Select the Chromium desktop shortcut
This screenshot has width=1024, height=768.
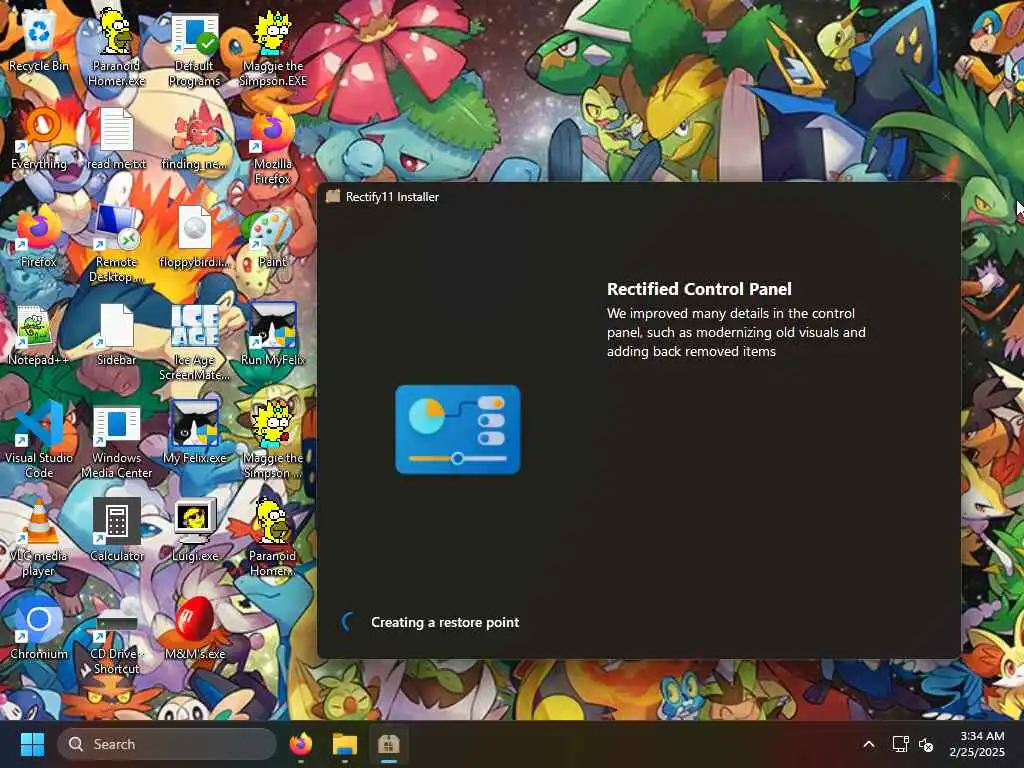(x=39, y=628)
